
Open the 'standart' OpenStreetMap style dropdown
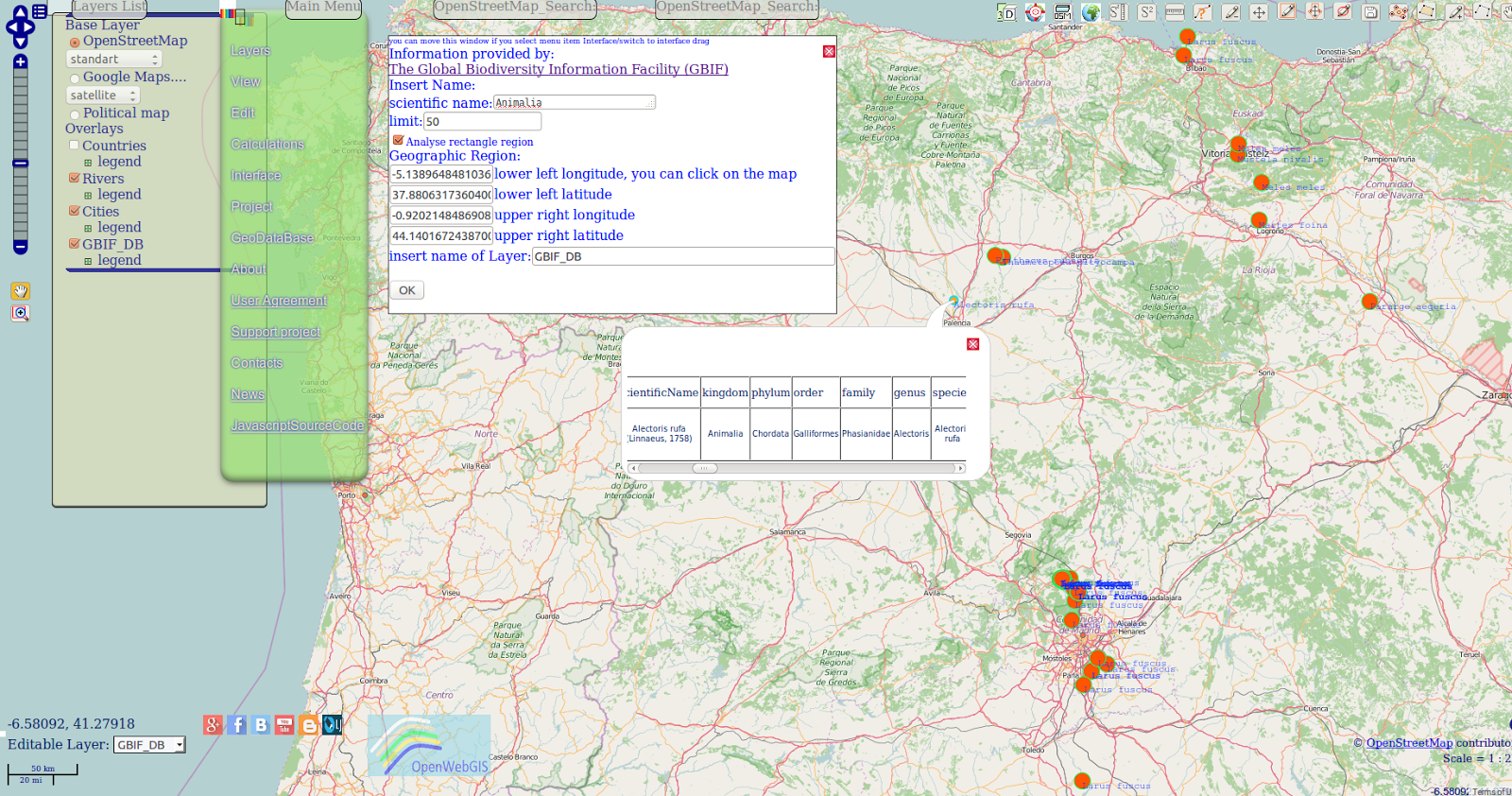[114, 60]
